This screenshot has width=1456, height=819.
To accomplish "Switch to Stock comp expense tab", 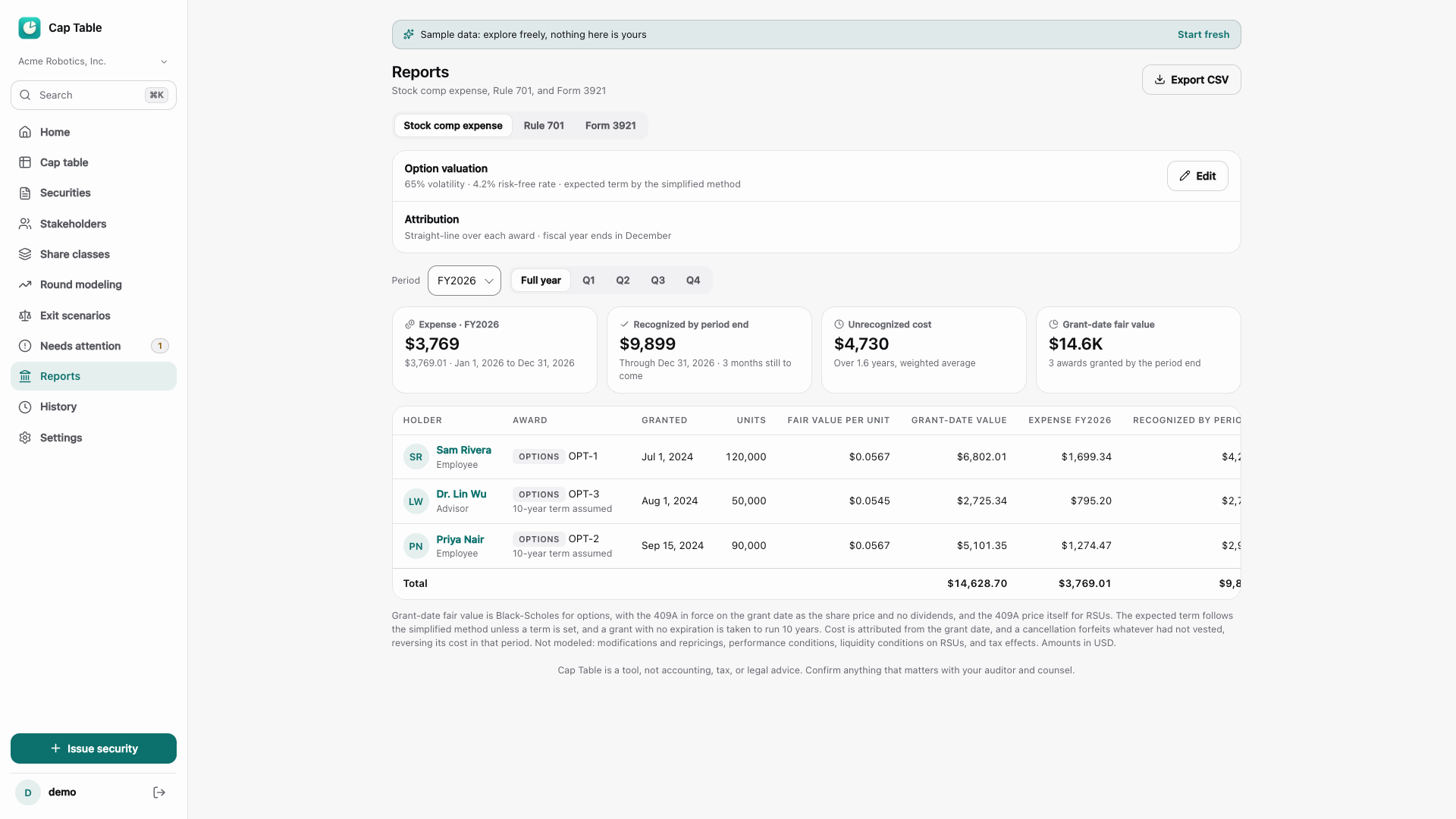I will tap(453, 126).
